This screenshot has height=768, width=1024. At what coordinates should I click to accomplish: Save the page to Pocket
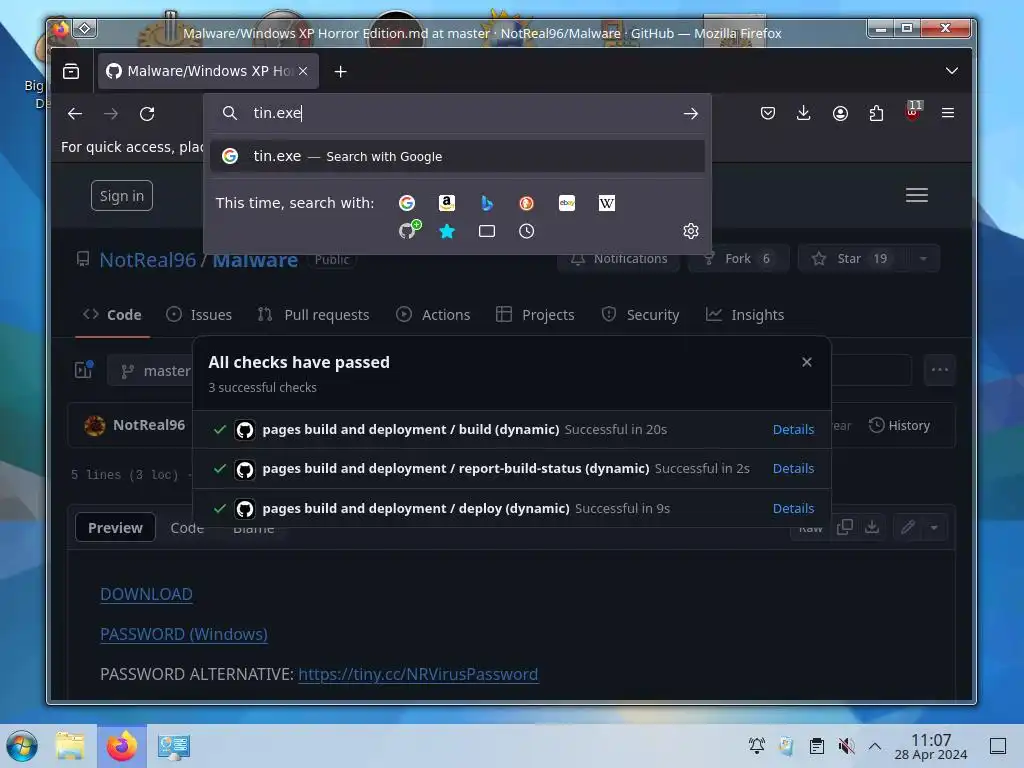point(767,114)
